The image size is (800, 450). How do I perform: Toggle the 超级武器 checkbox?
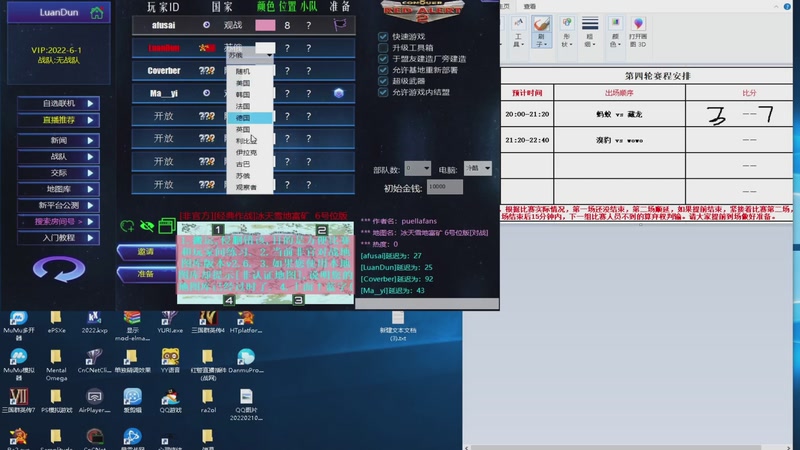coord(383,81)
